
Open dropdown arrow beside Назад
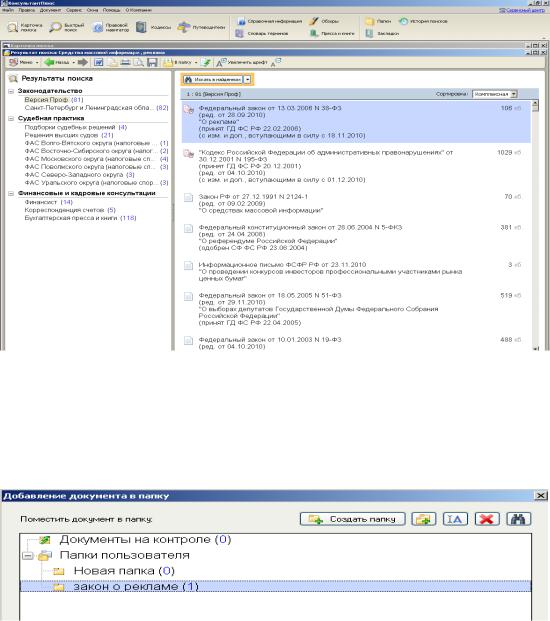[x=73, y=63]
